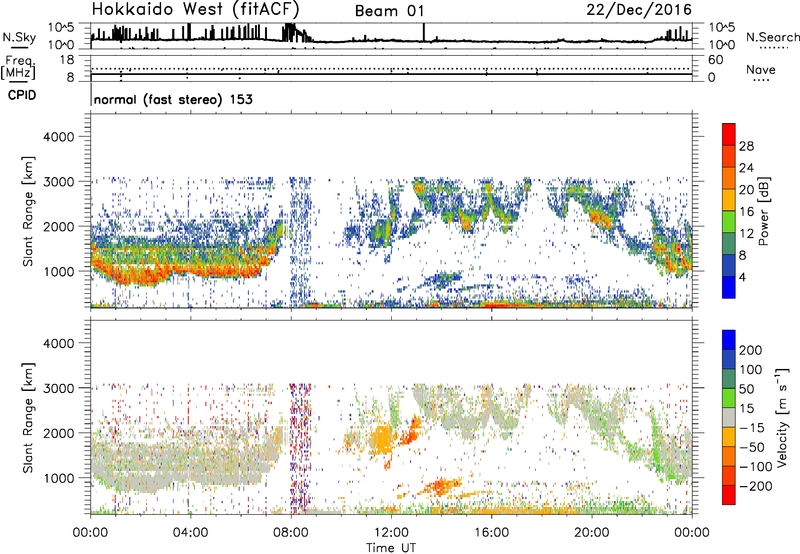
Task: Select the N.Sky legend label
Action: pyautogui.click(x=19, y=37)
